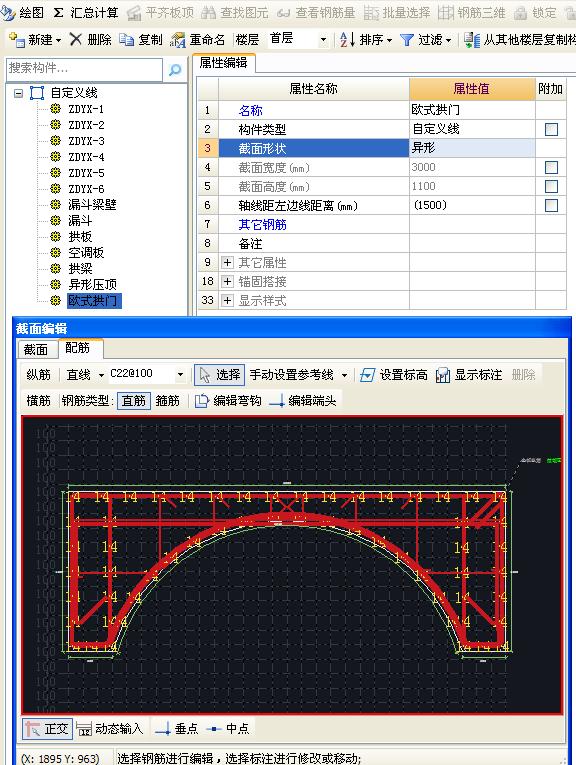Click the 锁定 lock icon

pos(520,13)
